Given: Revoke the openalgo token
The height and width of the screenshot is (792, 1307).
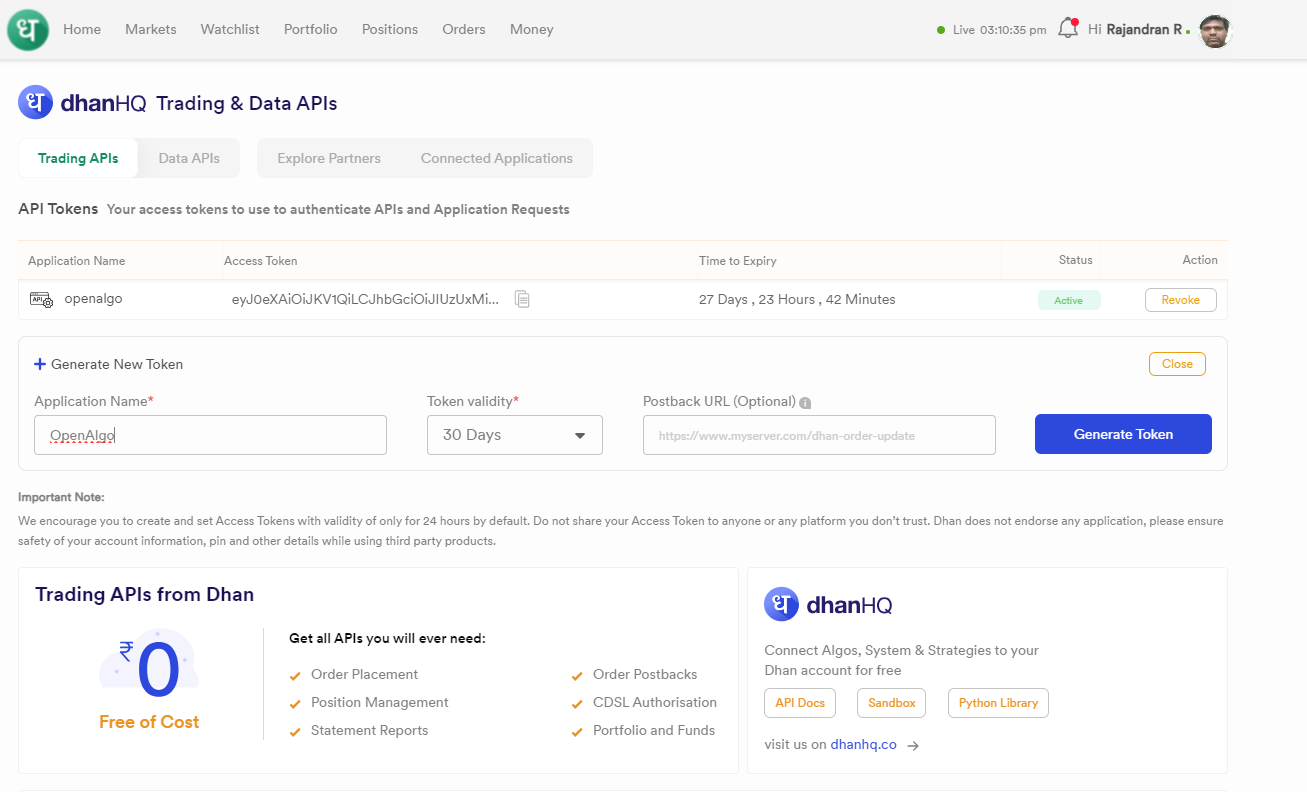Looking at the screenshot, I should (1181, 300).
